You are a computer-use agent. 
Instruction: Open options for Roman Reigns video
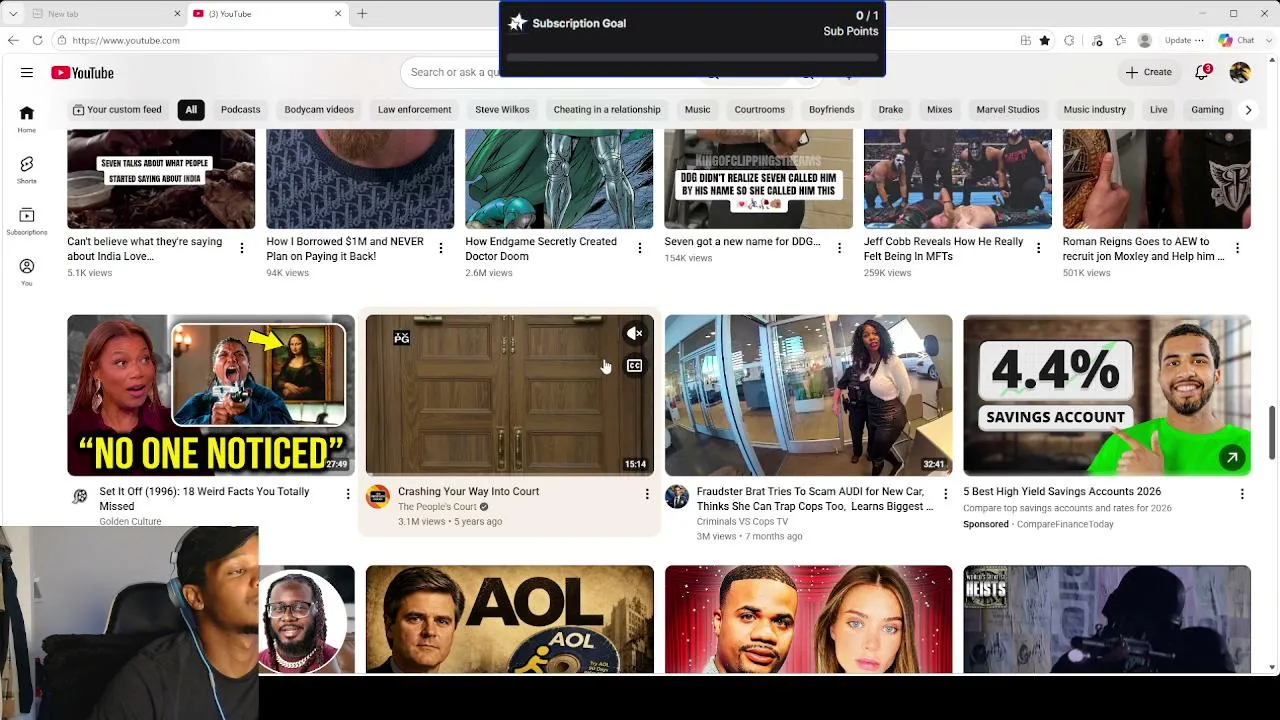1237,248
